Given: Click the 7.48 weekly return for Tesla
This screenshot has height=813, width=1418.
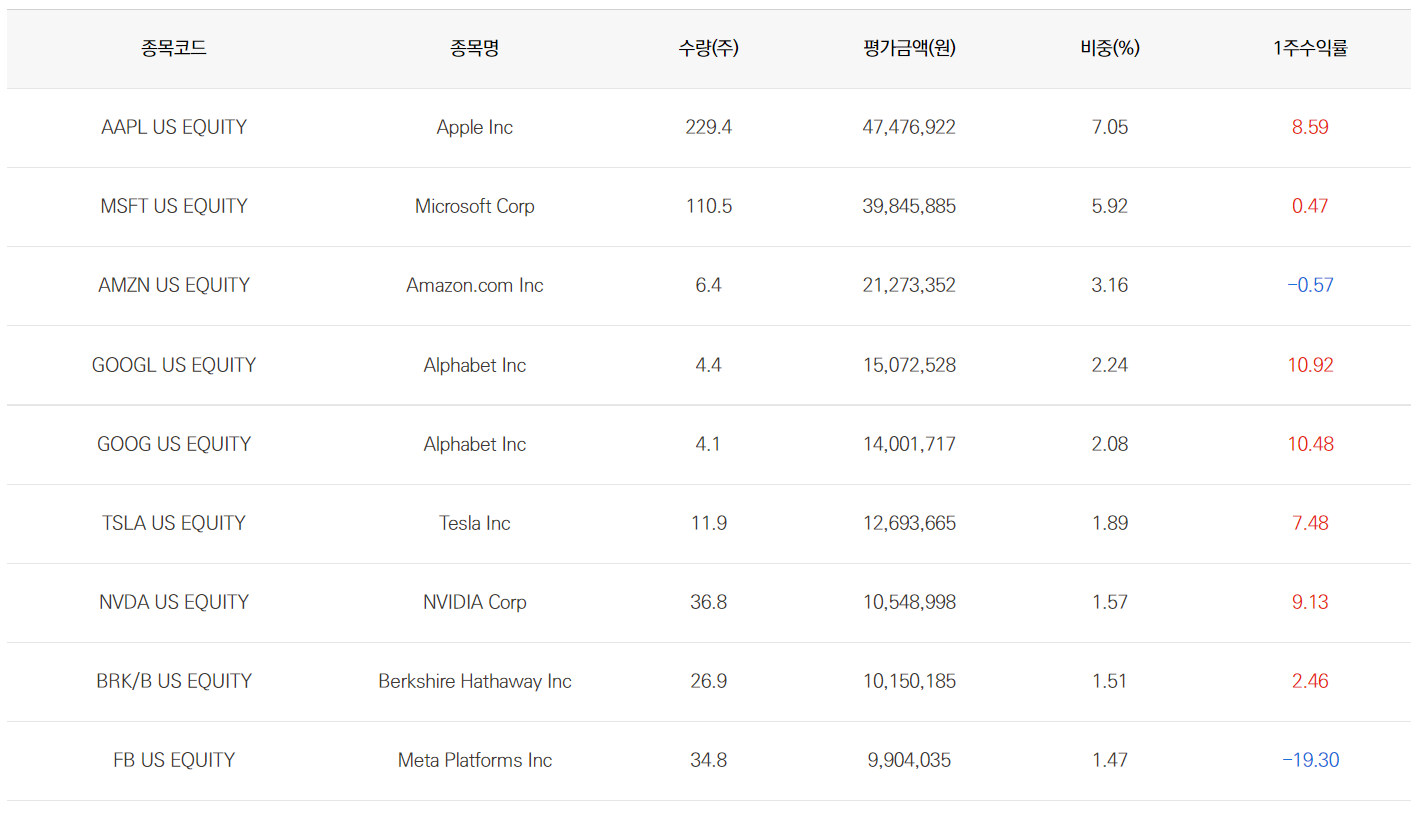Looking at the screenshot, I should [x=1310, y=523].
